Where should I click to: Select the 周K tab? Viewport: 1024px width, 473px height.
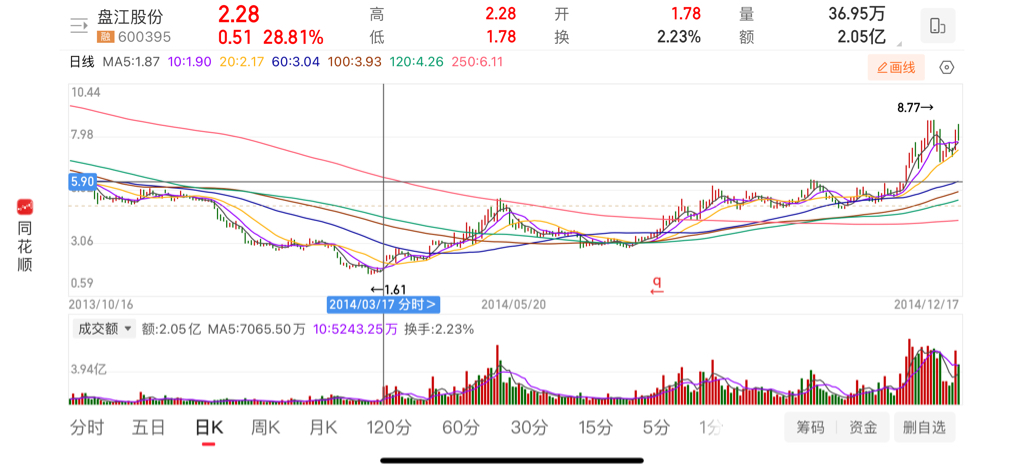click(266, 428)
